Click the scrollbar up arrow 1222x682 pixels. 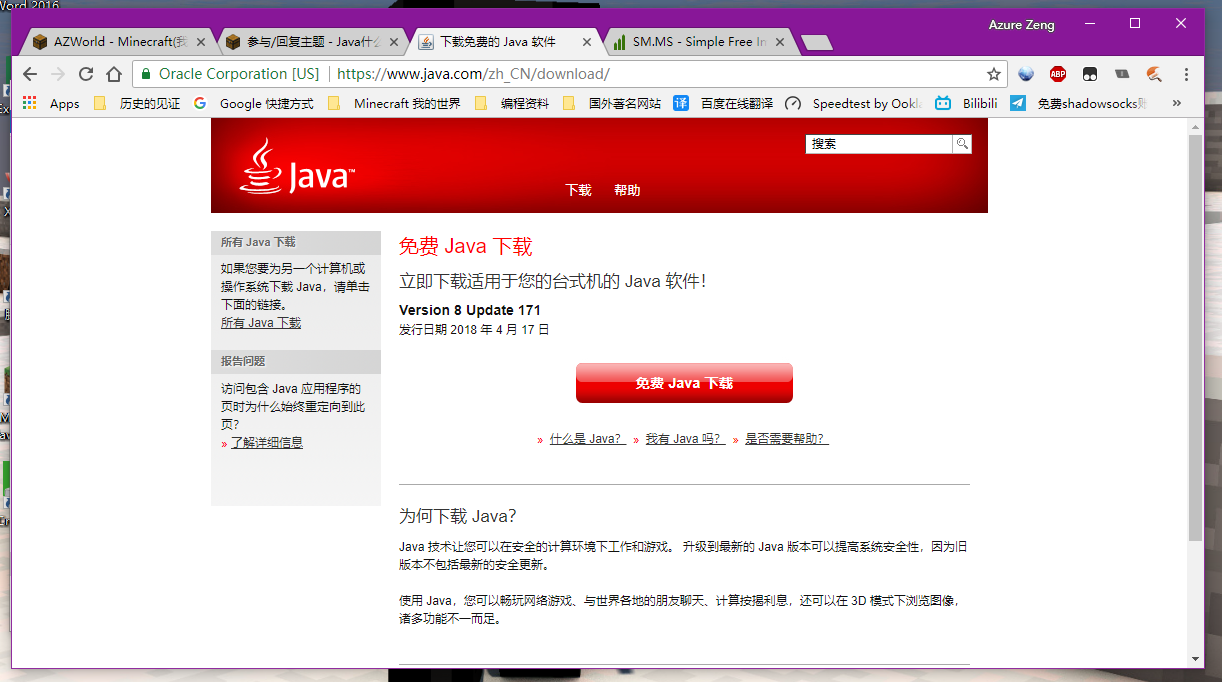click(x=1195, y=125)
